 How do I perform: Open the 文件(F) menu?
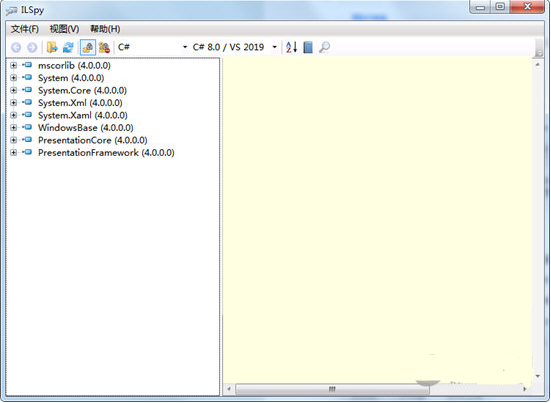[25, 29]
